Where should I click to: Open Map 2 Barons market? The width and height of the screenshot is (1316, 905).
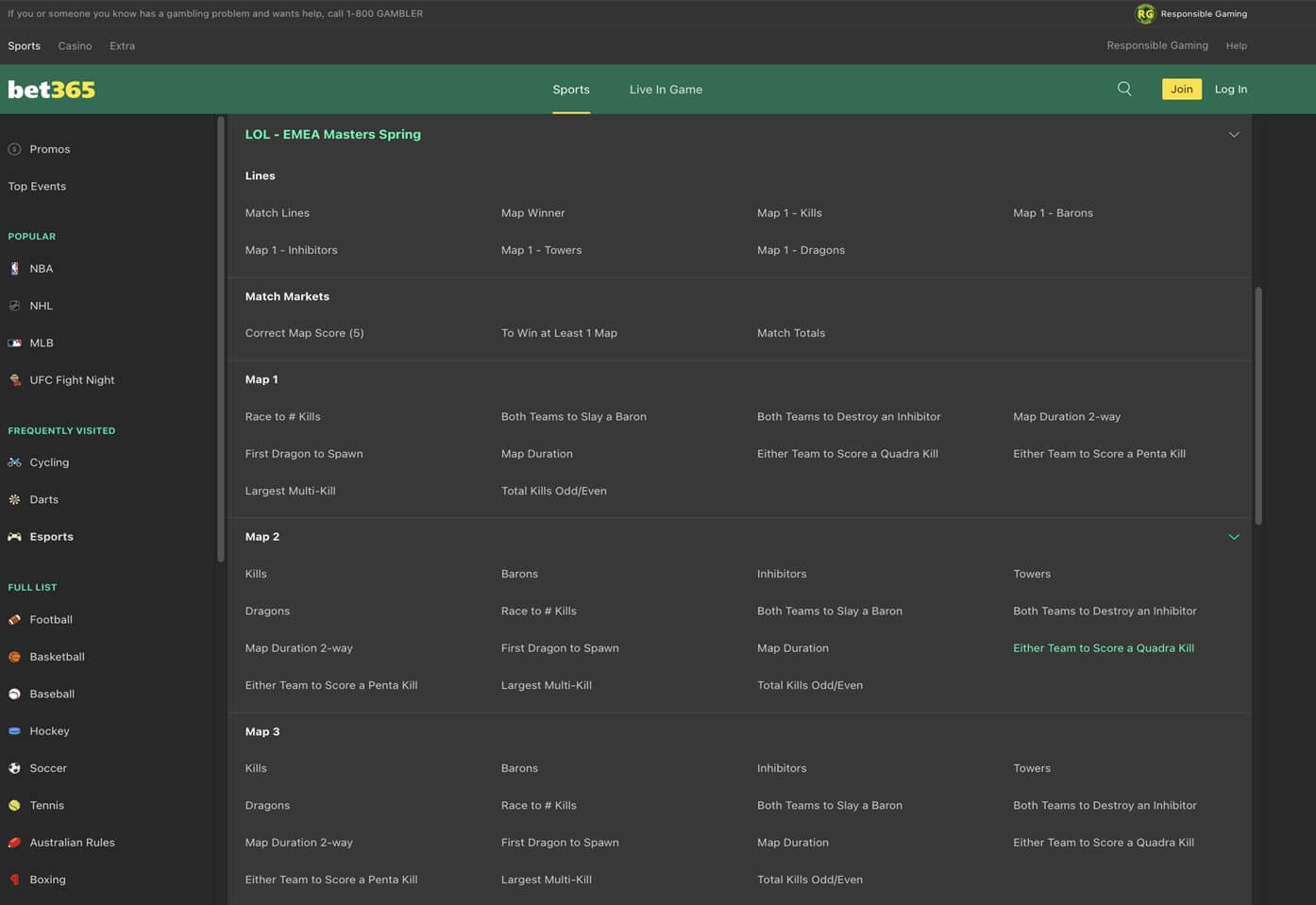point(519,574)
